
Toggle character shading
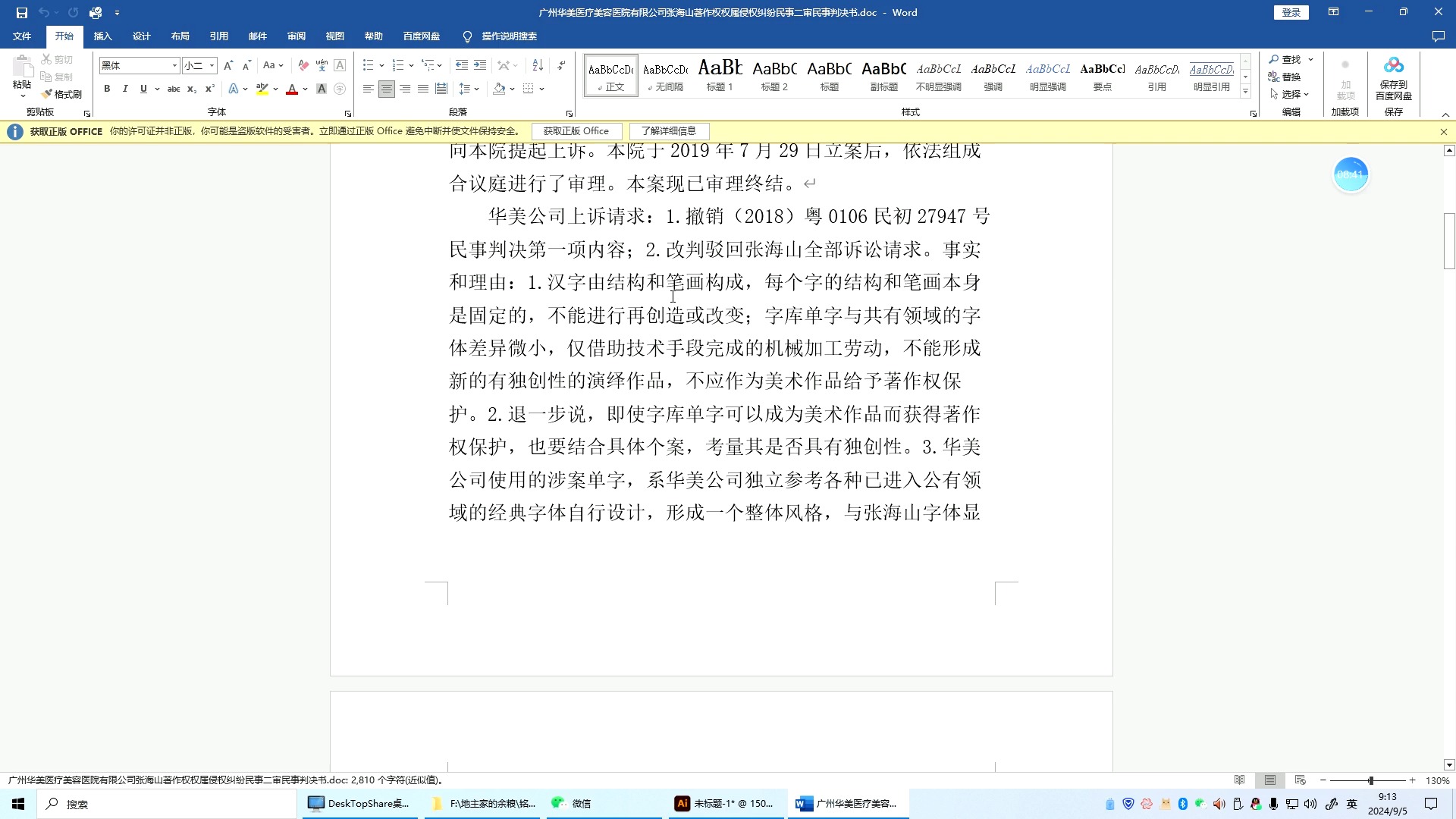tap(322, 89)
